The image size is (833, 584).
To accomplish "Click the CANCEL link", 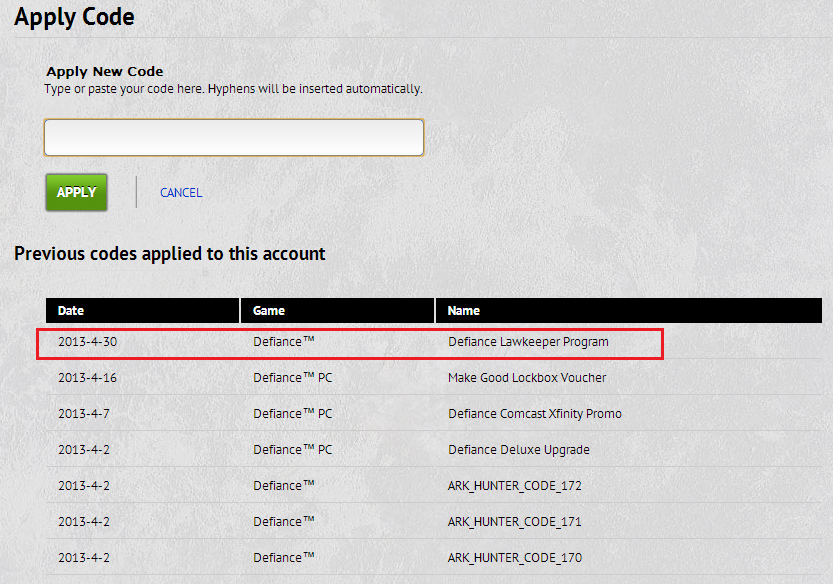I will [181, 193].
